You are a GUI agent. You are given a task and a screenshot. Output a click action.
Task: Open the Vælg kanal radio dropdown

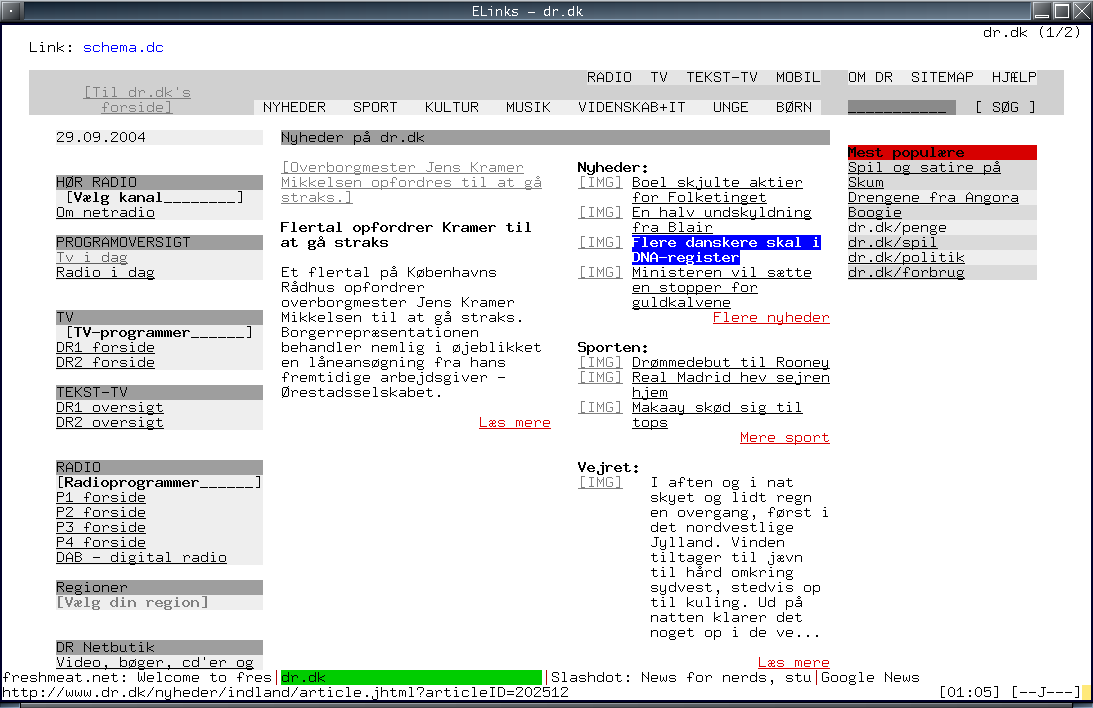tap(154, 198)
